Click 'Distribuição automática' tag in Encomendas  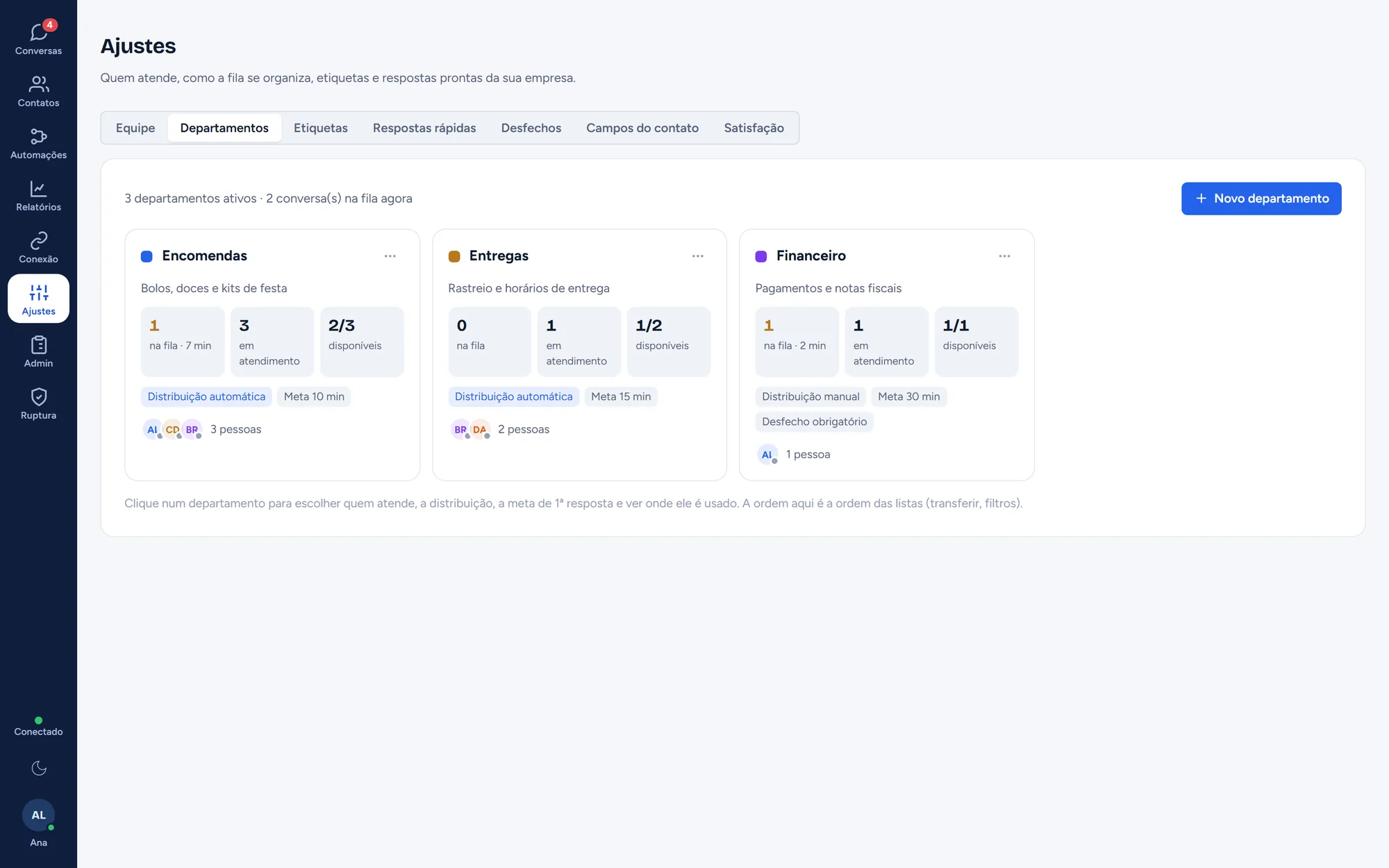(206, 397)
